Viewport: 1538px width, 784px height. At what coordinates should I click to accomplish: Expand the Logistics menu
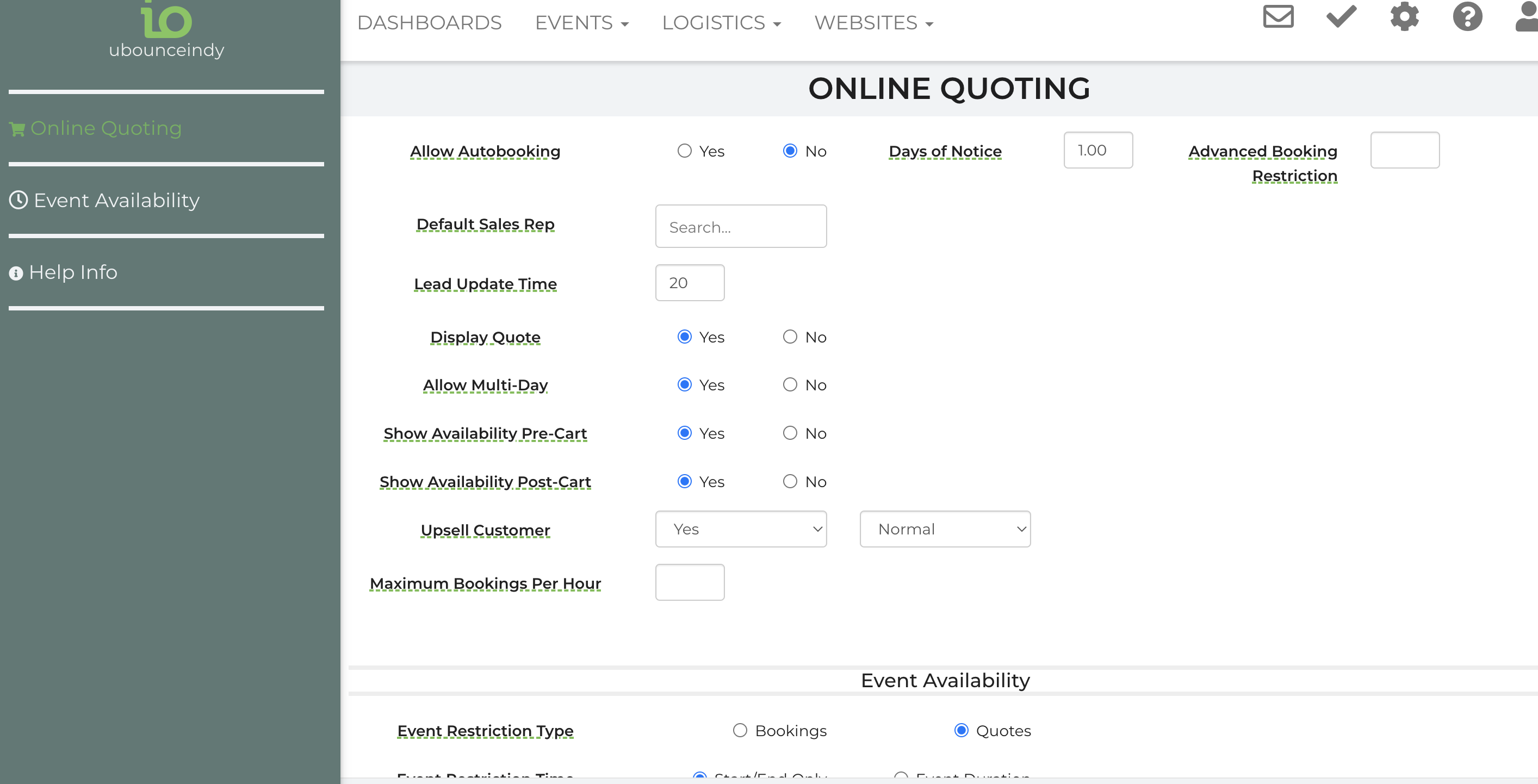pyautogui.click(x=721, y=23)
